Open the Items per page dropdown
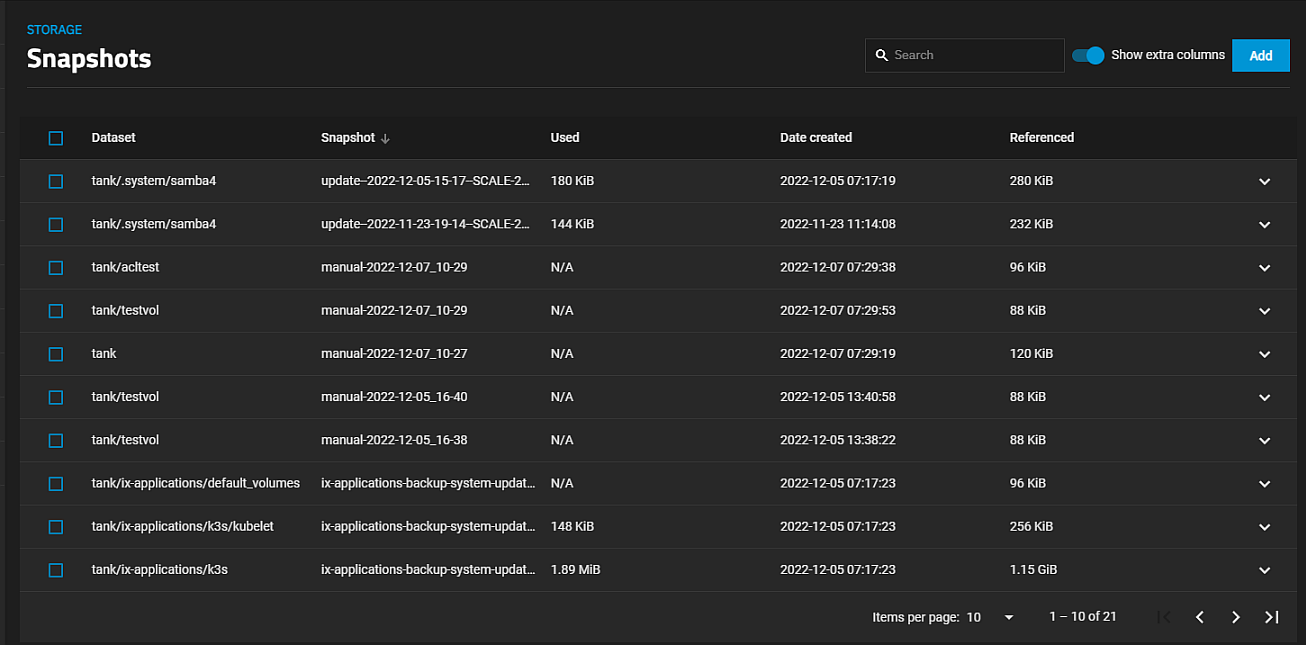Screen dimensions: 1306x645 click(1008, 617)
